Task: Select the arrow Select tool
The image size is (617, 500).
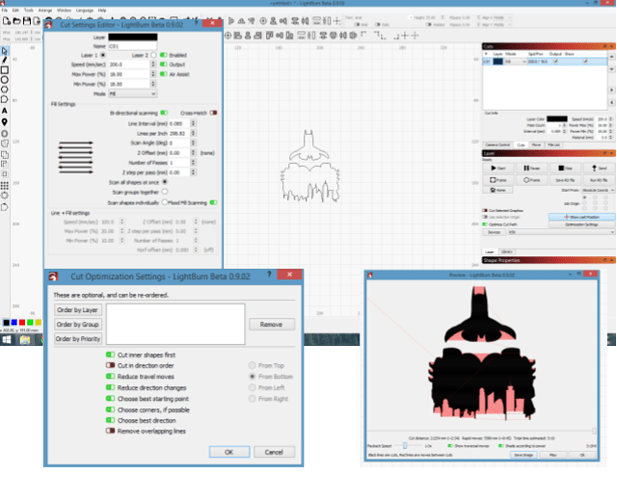Action: [4, 51]
